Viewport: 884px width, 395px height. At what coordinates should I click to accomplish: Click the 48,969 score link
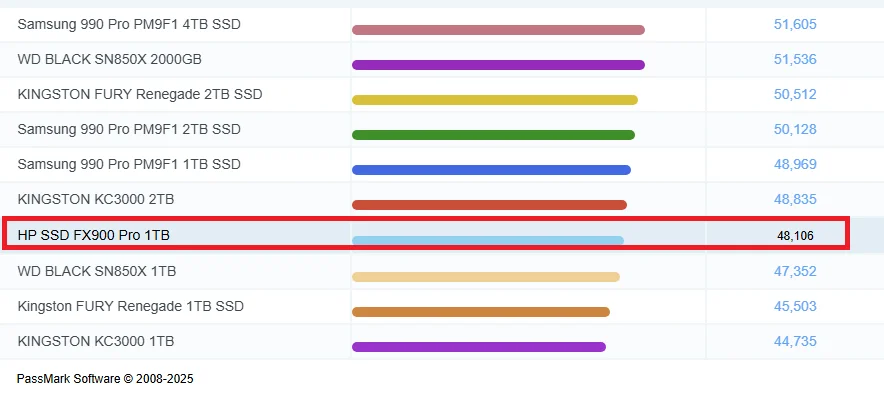(x=795, y=164)
